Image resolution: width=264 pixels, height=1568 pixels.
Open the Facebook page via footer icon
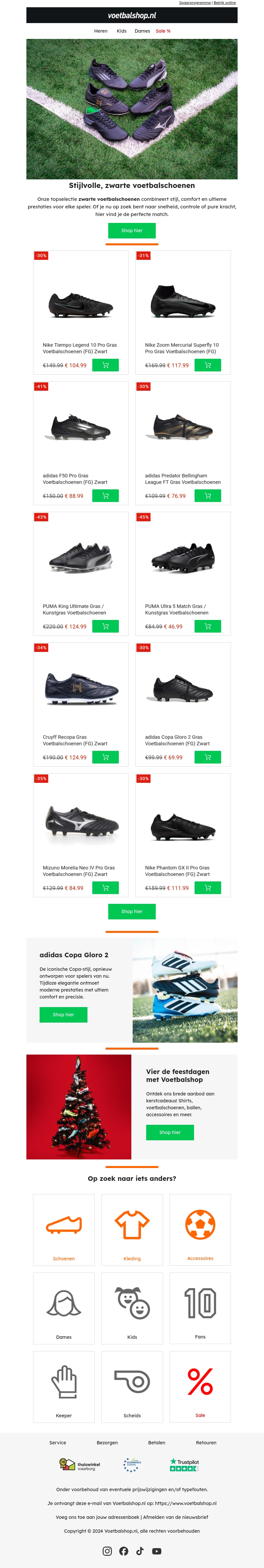[124, 1550]
